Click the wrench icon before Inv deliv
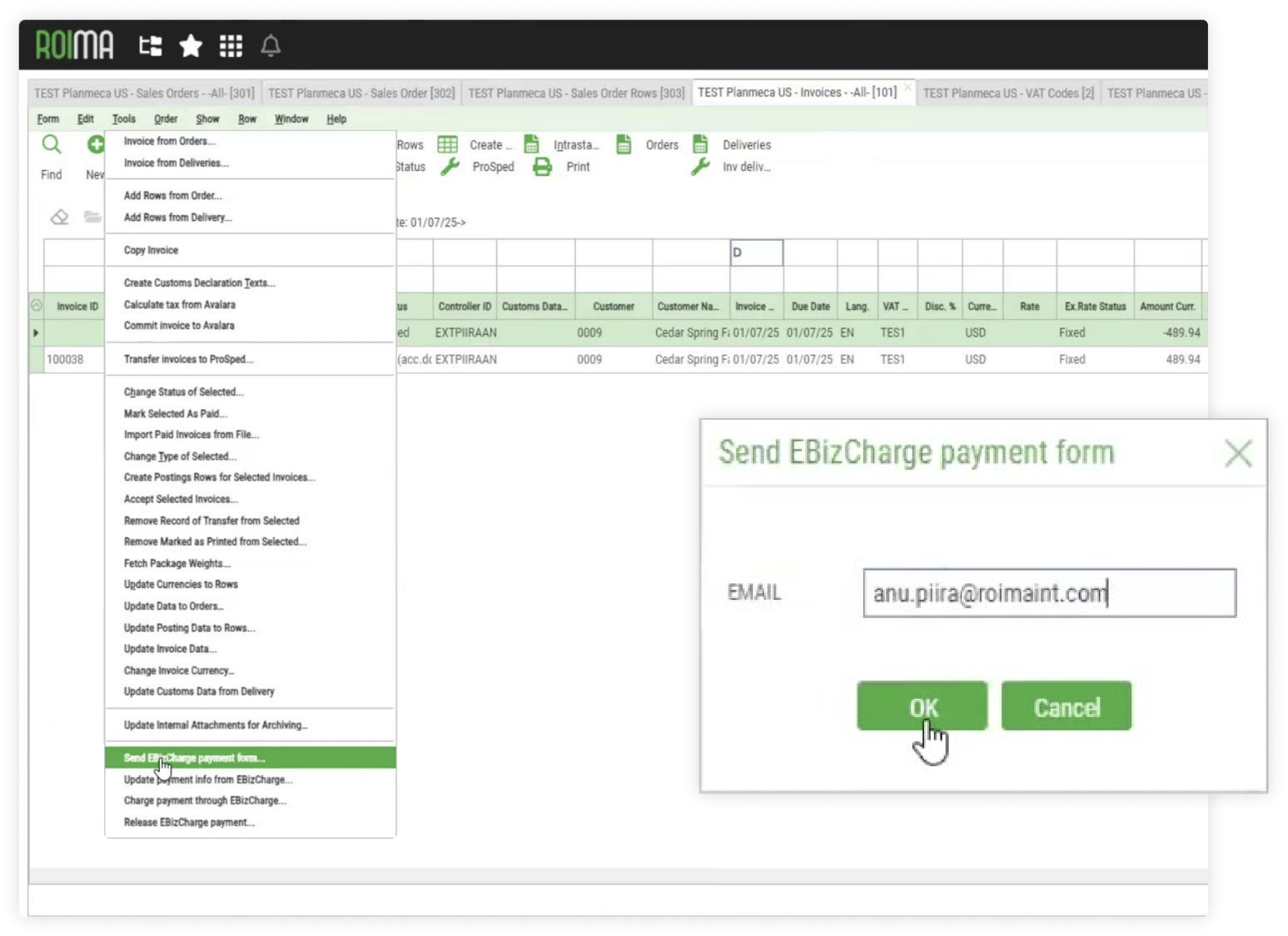The height and width of the screenshot is (936, 1288). pyautogui.click(x=700, y=167)
